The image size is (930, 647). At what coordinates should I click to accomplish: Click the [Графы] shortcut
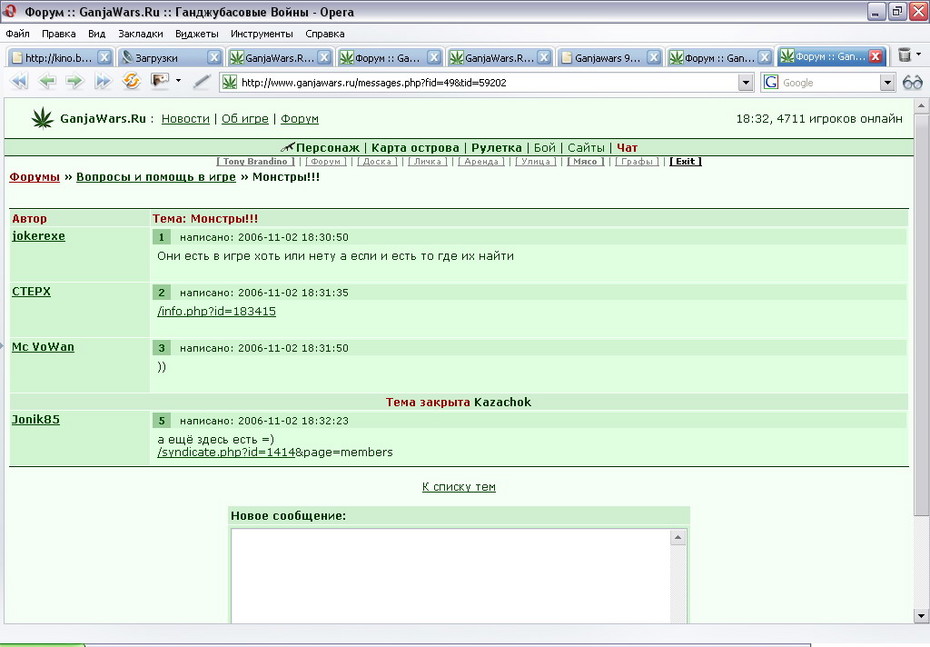tap(637, 161)
